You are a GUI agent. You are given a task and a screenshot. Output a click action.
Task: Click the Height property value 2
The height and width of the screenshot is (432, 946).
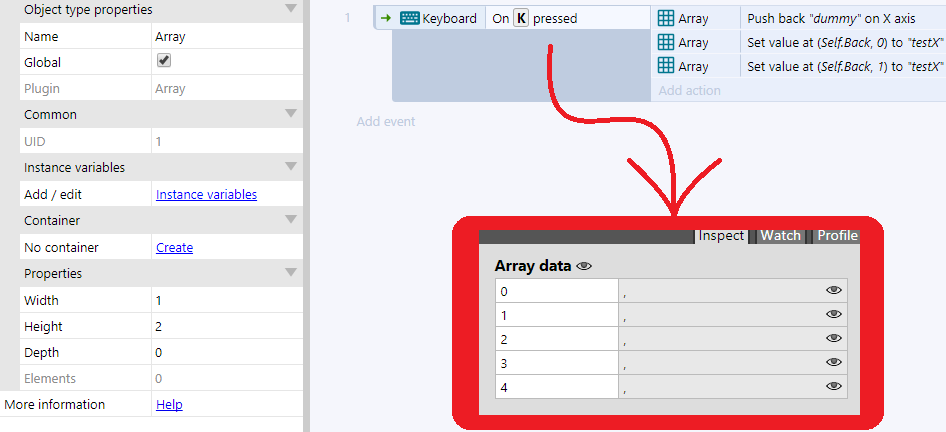click(x=227, y=326)
